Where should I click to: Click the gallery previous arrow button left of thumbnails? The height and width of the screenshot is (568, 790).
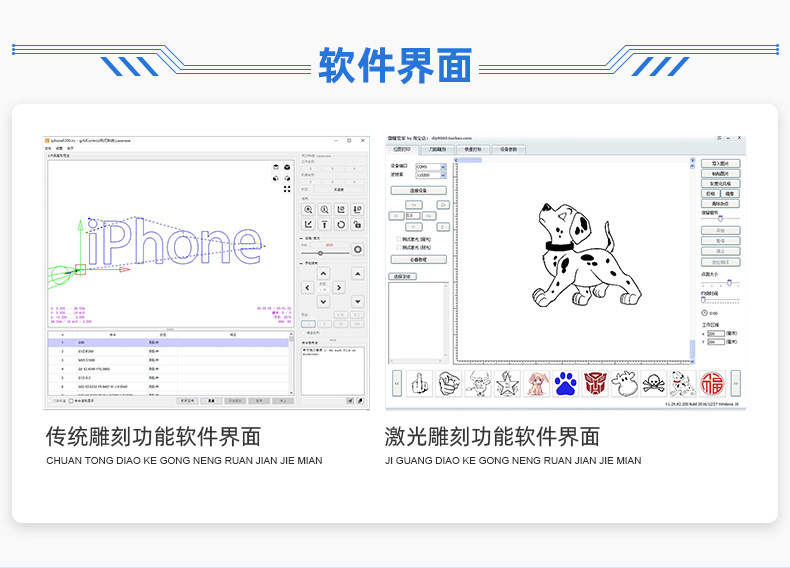(397, 384)
